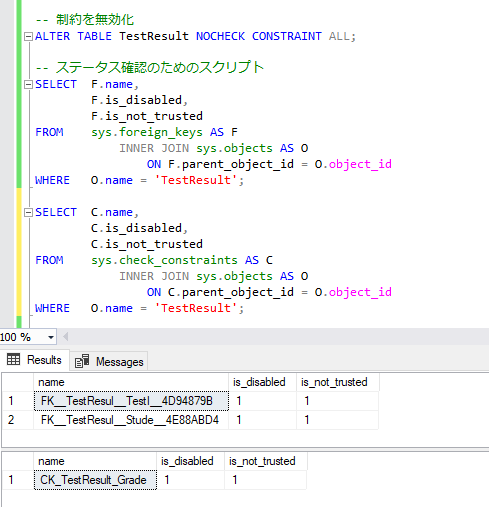Click the Results grid icon
The height and width of the screenshot is (507, 489).
14,360
